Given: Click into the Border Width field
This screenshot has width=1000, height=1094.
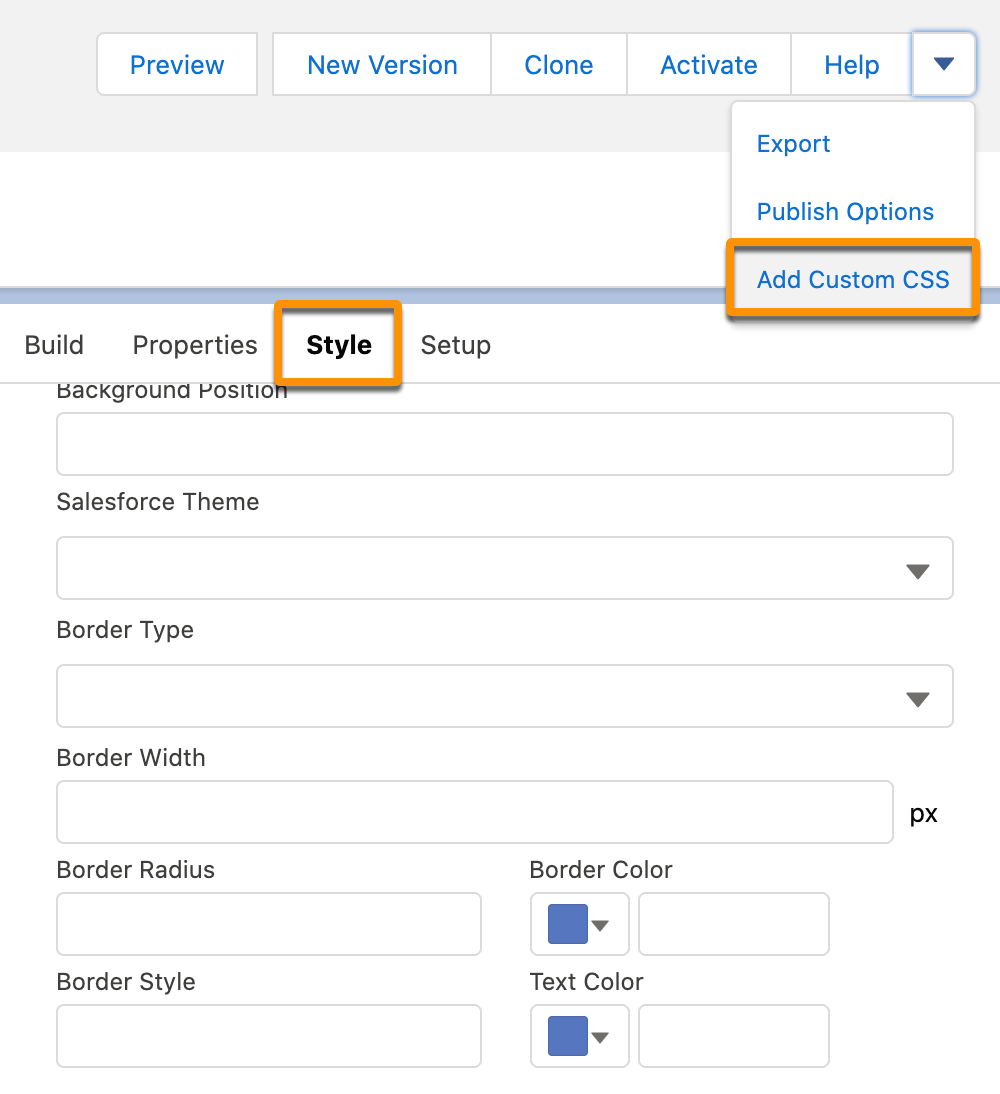Looking at the screenshot, I should (x=475, y=812).
